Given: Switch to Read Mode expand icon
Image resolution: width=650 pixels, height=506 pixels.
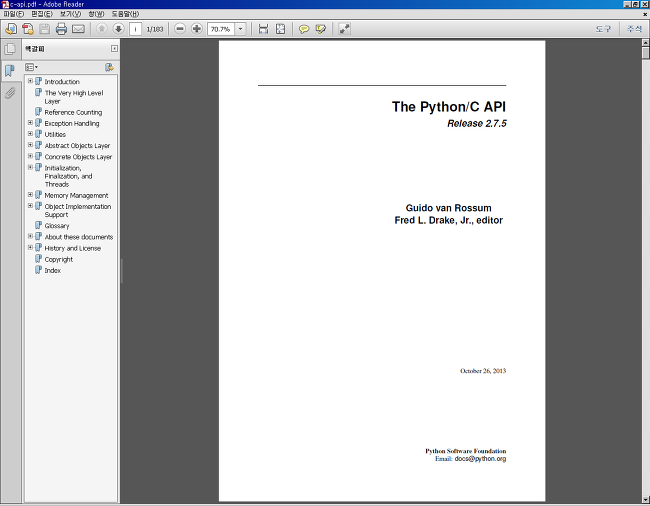Looking at the screenshot, I should (x=344, y=29).
